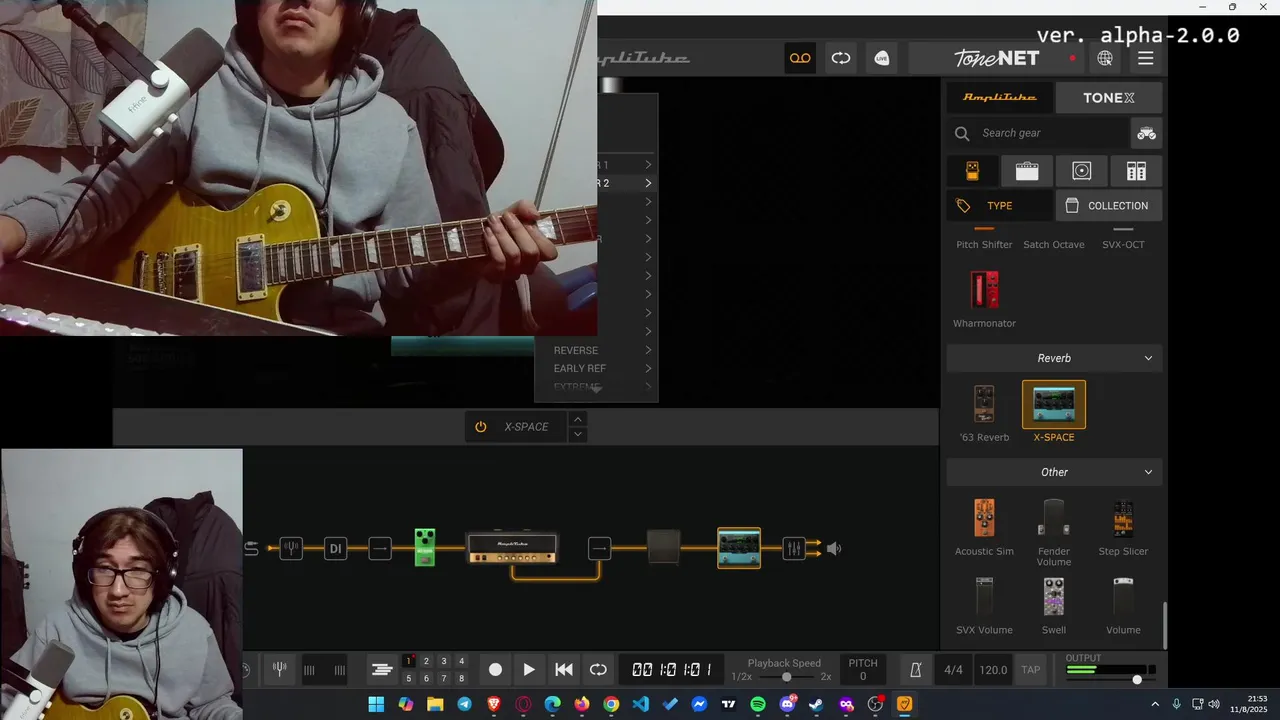
Task: Select the X-SPACE reverb thumbnail in browser
Action: 1053,404
